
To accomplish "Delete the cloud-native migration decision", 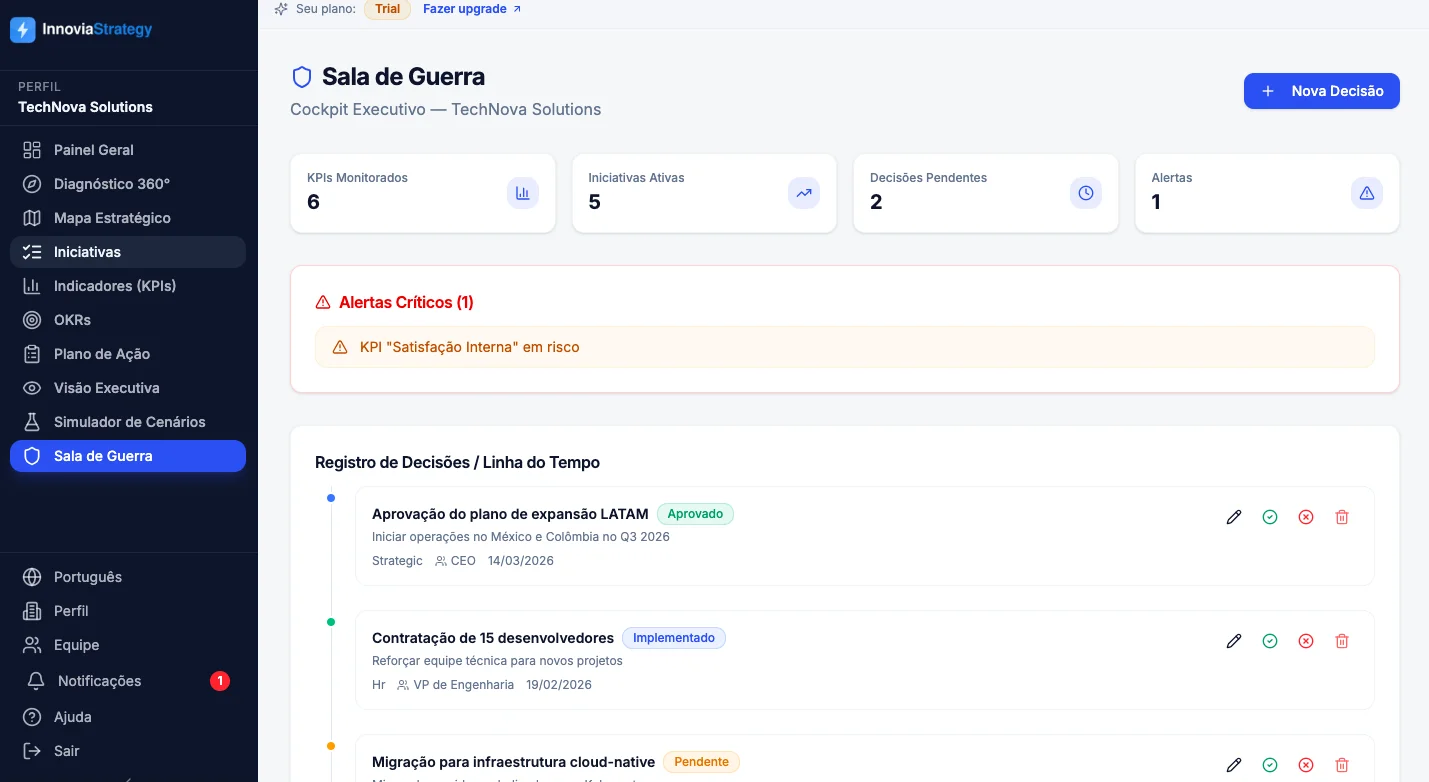I will pyautogui.click(x=1342, y=765).
